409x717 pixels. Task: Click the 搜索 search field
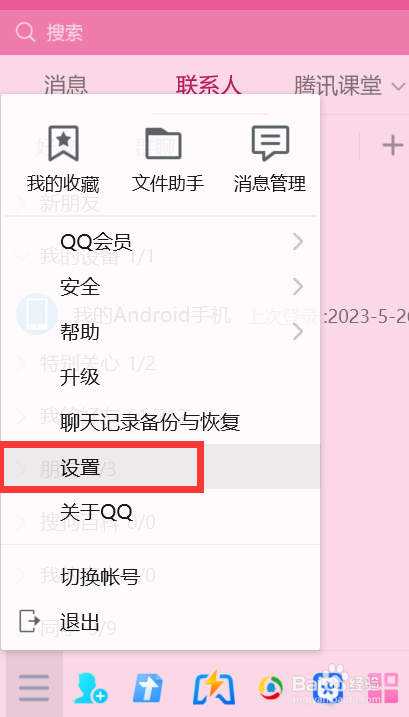click(204, 32)
